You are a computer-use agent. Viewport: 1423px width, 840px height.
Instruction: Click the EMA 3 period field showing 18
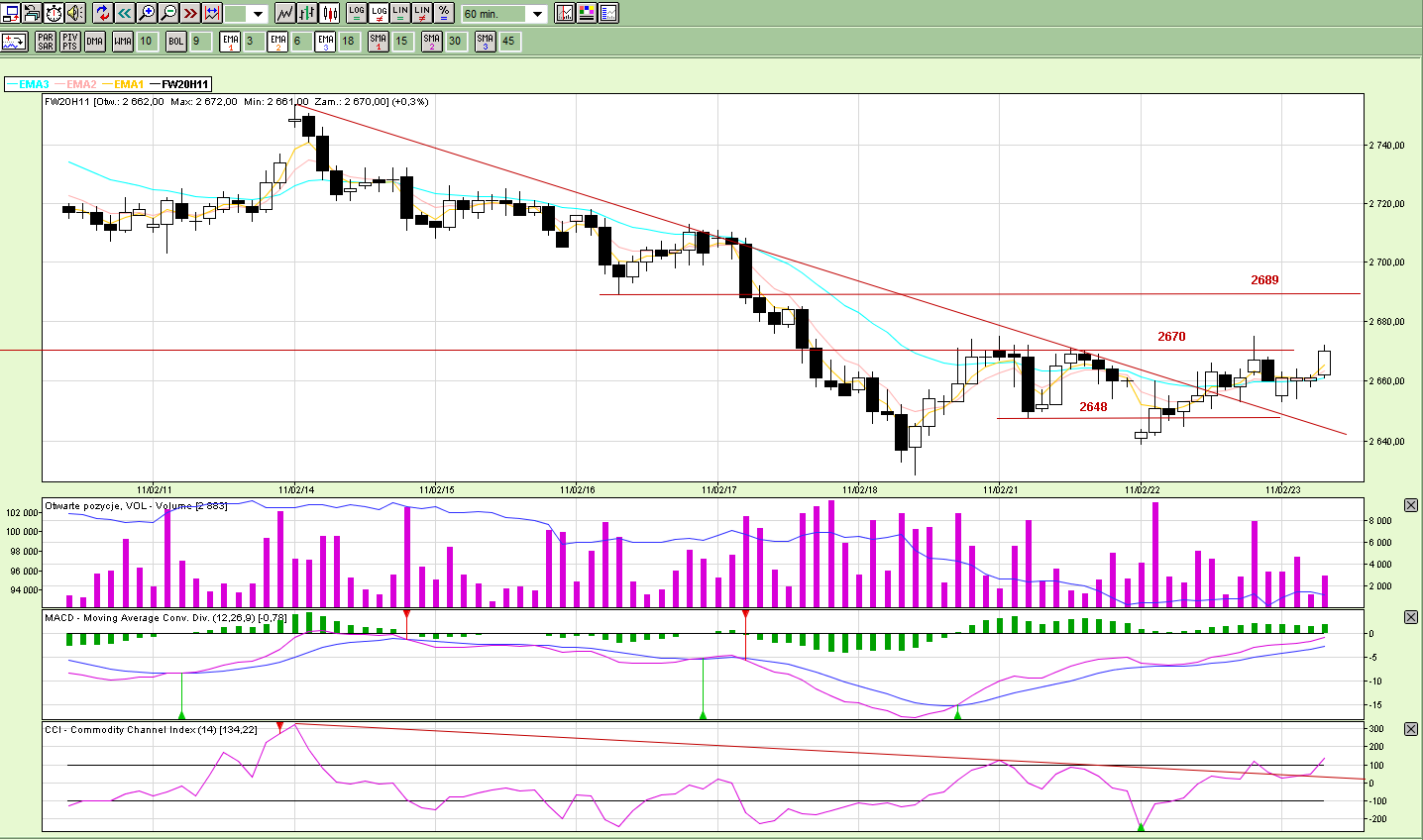(x=348, y=41)
